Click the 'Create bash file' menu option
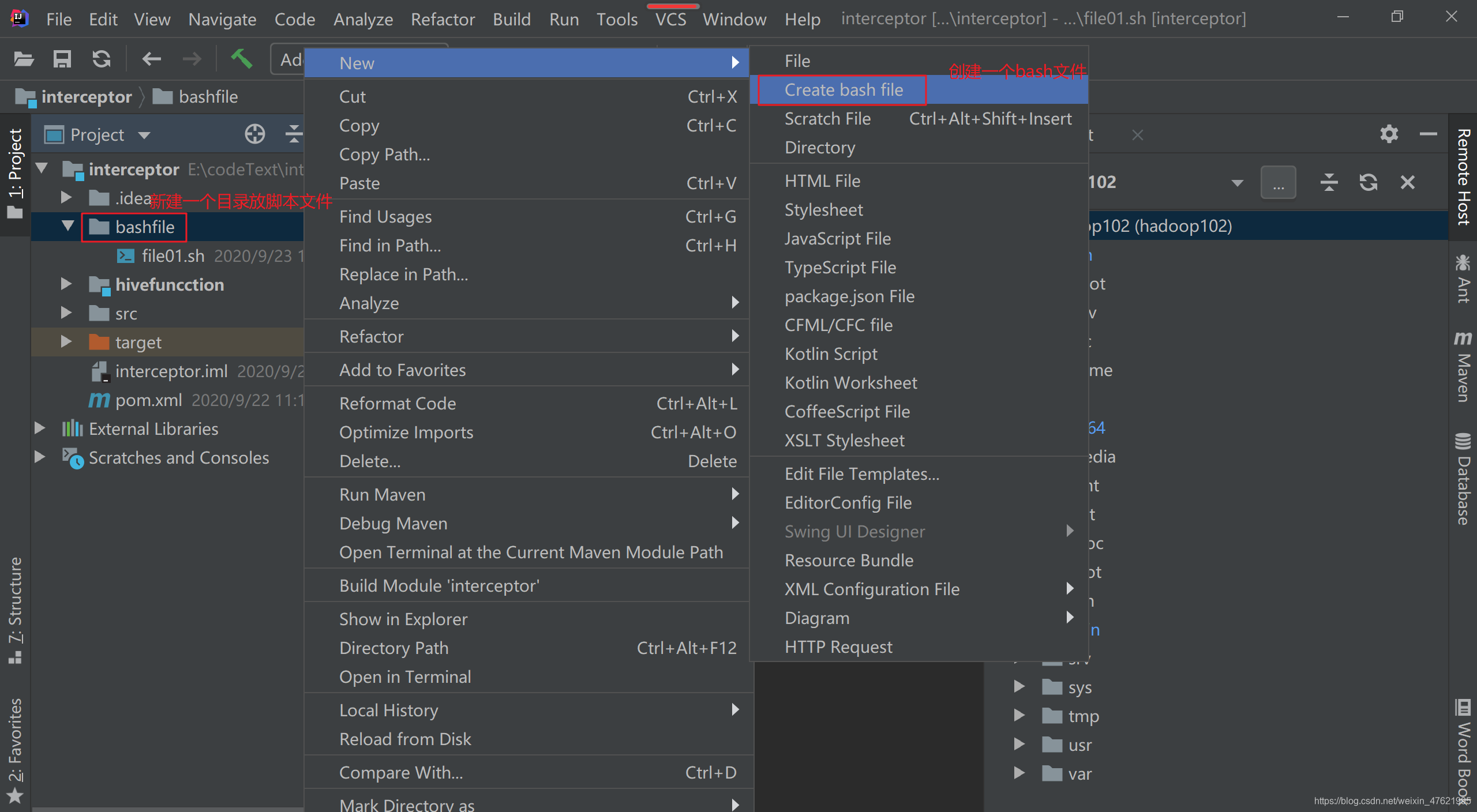The height and width of the screenshot is (812, 1477). point(843,89)
